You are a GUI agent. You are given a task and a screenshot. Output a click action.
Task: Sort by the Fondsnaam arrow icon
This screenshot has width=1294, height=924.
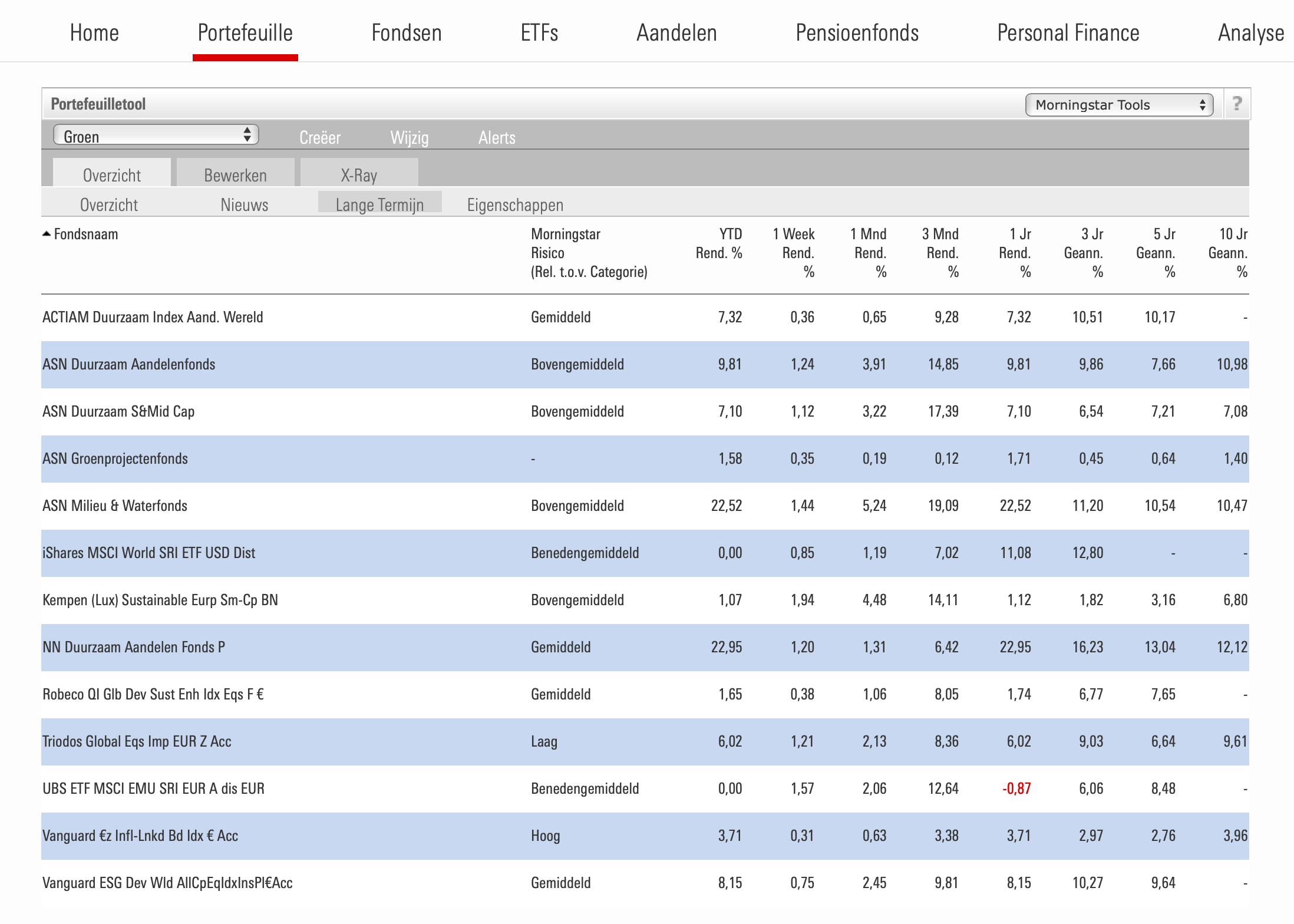coord(47,235)
